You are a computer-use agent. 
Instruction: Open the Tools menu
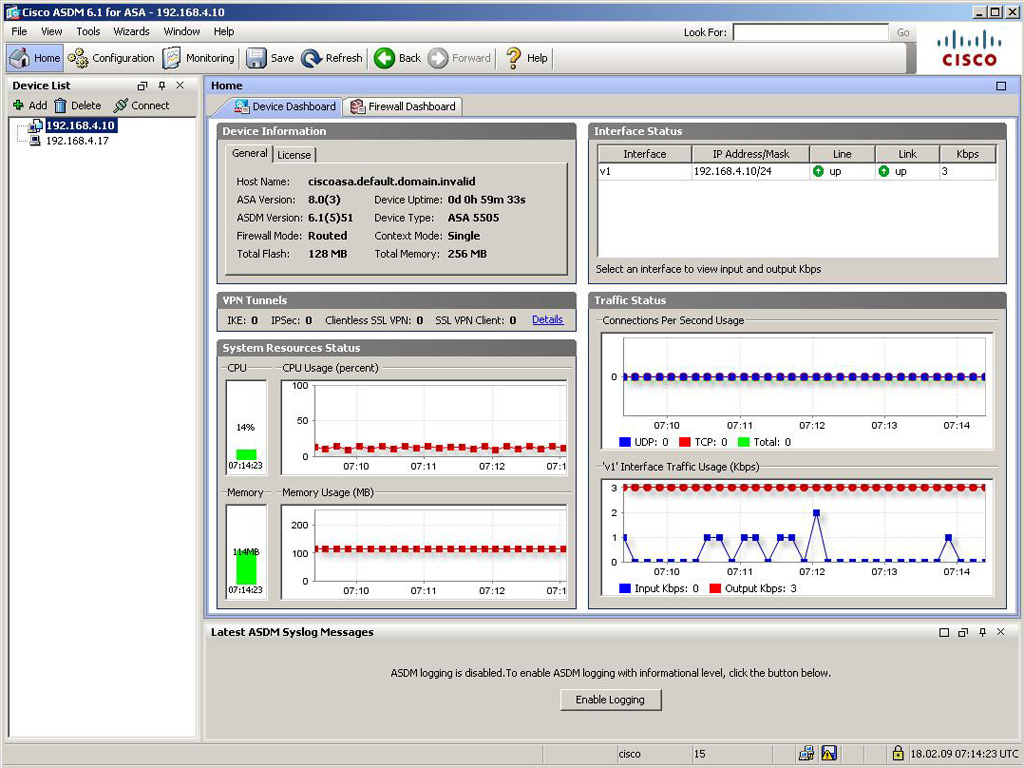(x=88, y=31)
